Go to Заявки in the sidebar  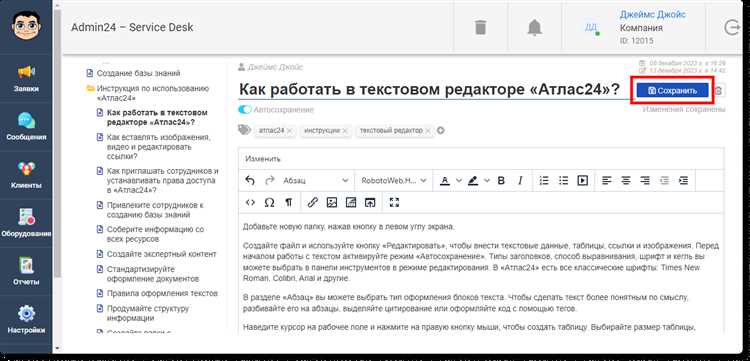pos(26,78)
